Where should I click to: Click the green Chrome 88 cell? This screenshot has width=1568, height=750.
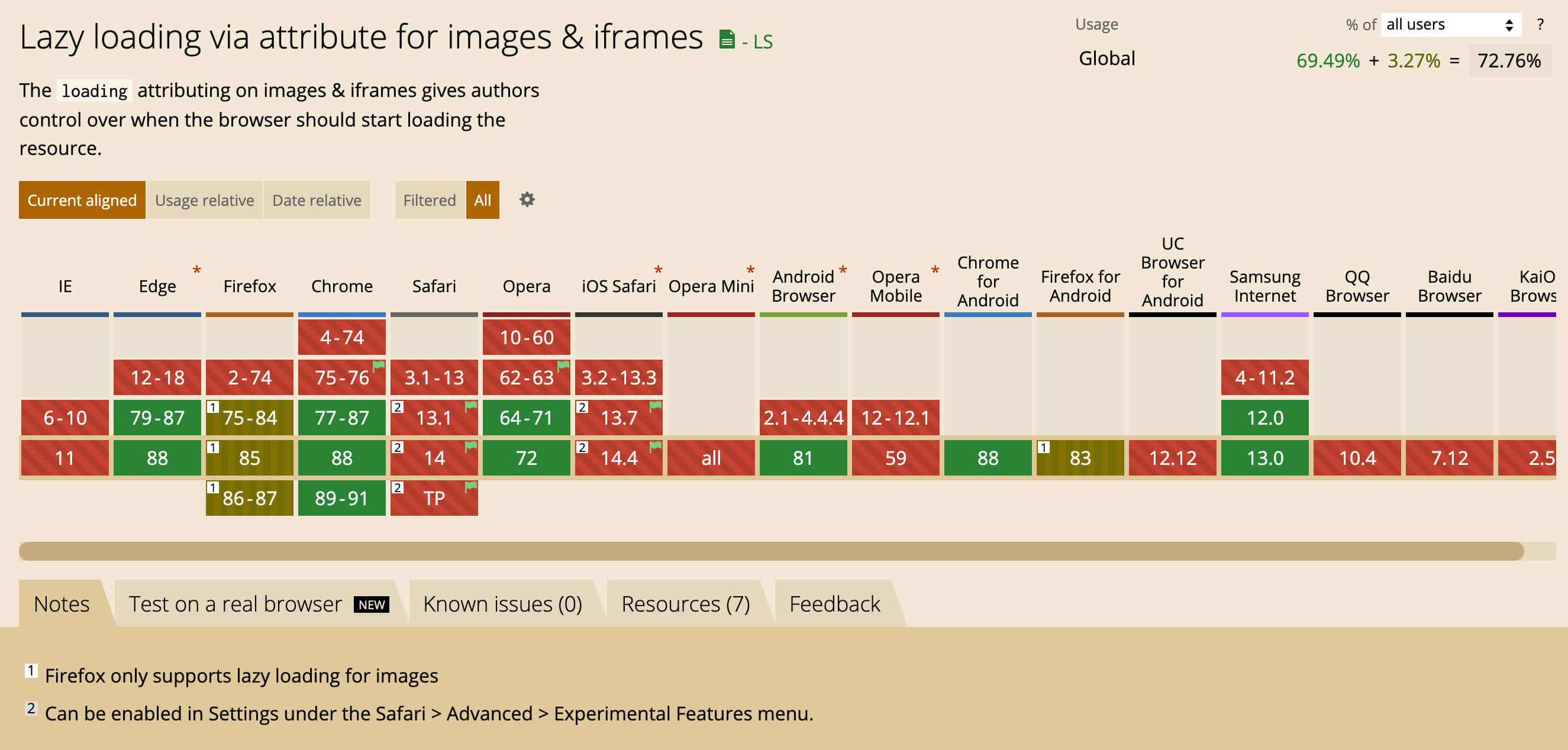click(340, 457)
